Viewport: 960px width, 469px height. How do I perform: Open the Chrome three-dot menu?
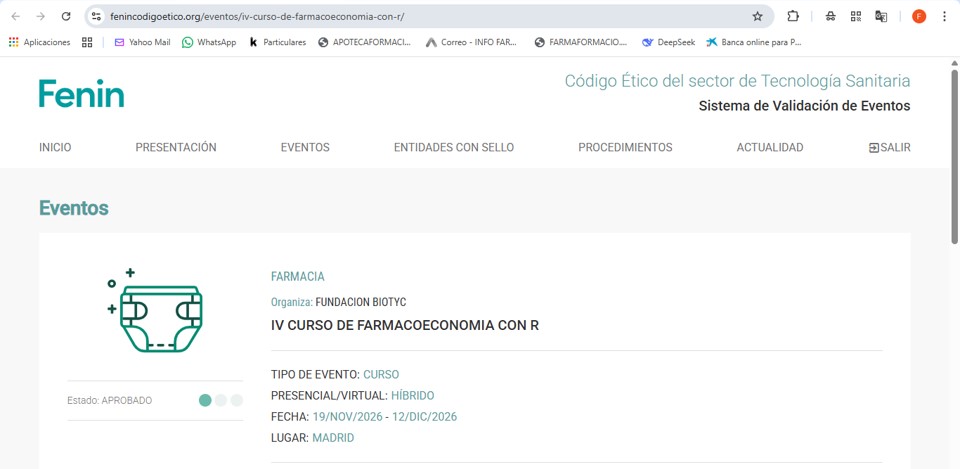pyautogui.click(x=944, y=16)
